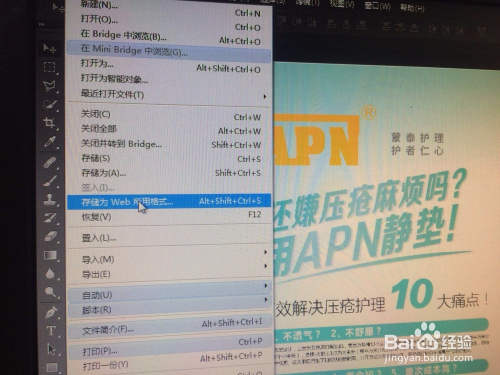500x375 pixels.
Task: Open the 视图(V) menu bar item
Action: pyautogui.click(x=342, y=3)
